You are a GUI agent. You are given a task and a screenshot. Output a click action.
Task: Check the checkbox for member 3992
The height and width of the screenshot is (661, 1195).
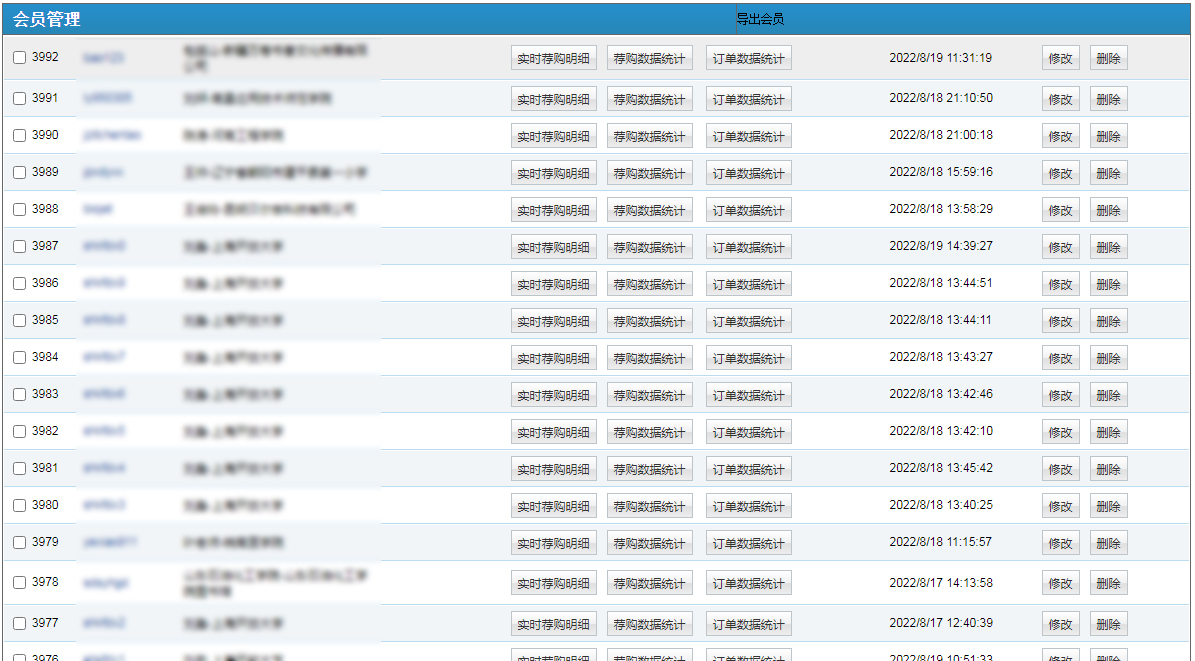click(19, 58)
